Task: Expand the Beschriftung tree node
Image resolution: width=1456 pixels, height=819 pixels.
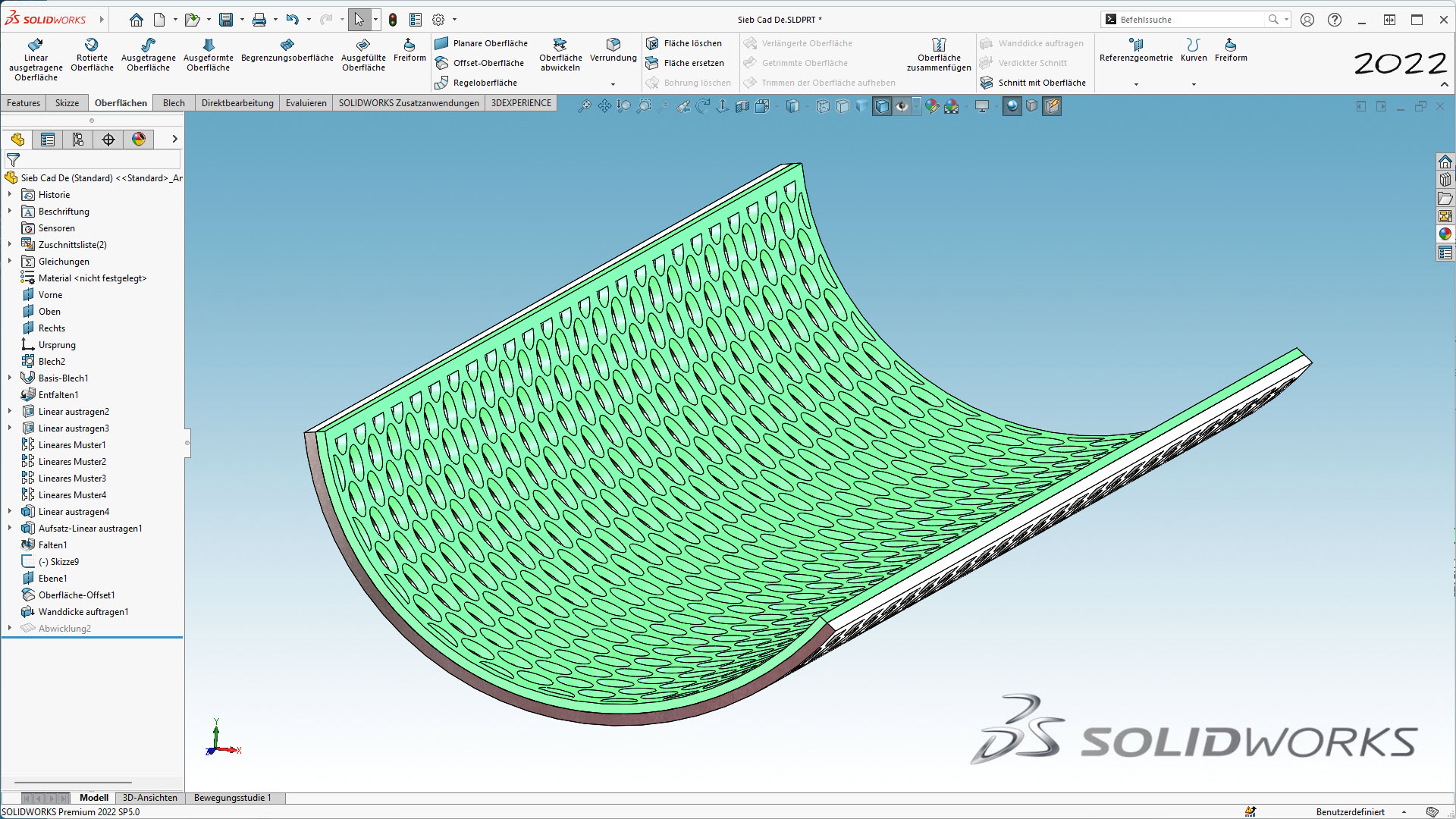Action: pos(10,212)
